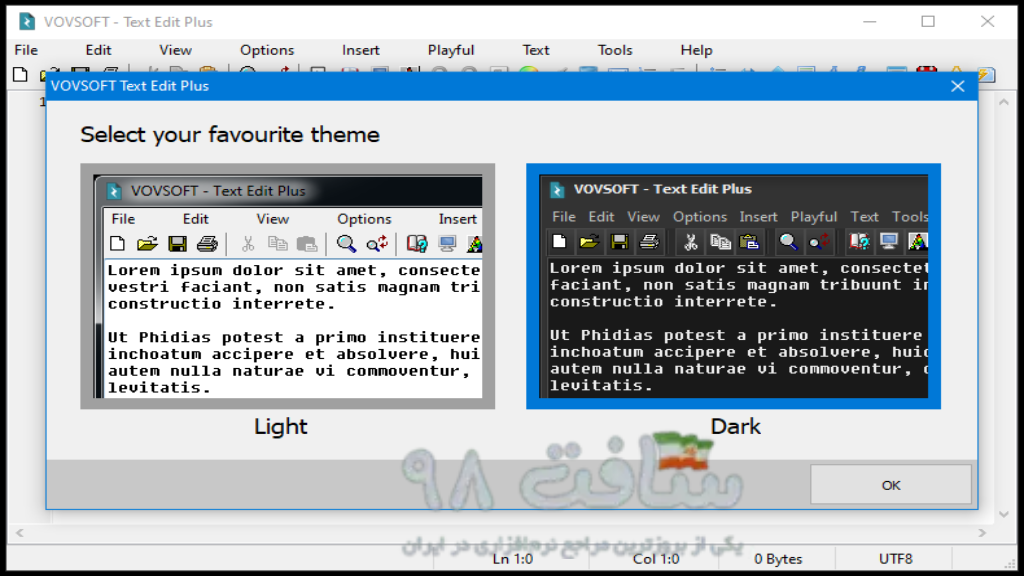Viewport: 1024px width, 576px height.
Task: Click the New file toolbar icon
Action: pos(20,74)
